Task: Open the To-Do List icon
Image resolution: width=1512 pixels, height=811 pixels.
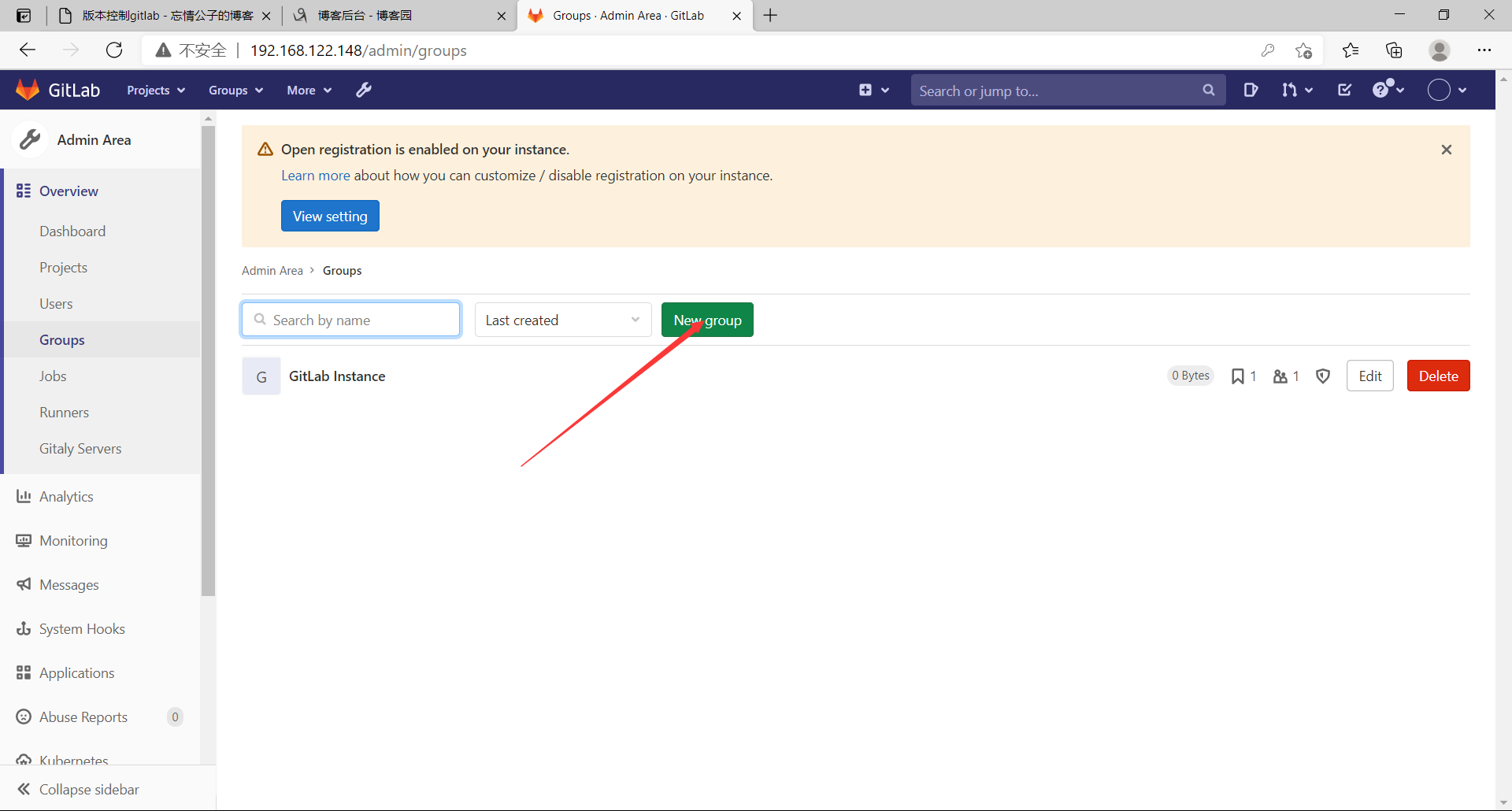Action: click(1345, 90)
